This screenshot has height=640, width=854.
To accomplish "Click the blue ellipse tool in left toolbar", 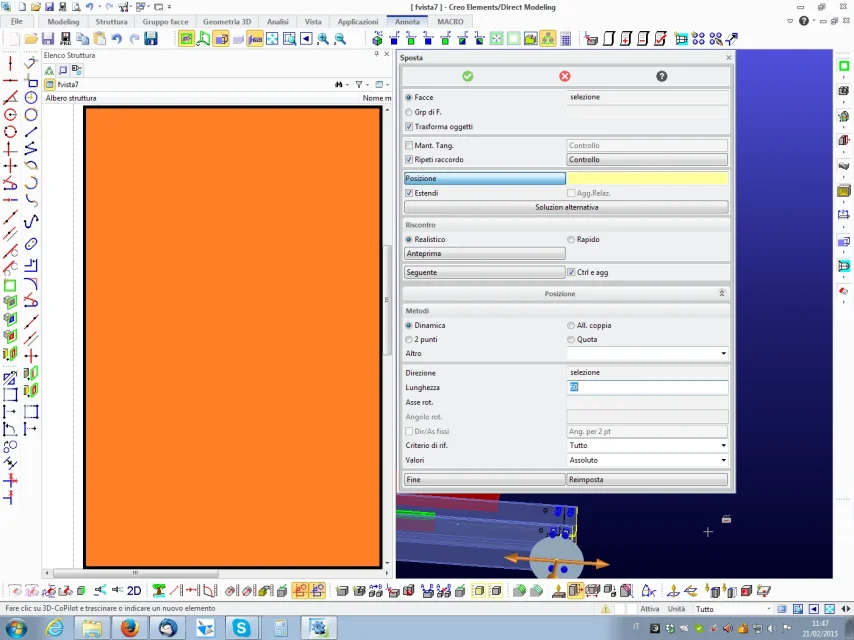I will 31,243.
